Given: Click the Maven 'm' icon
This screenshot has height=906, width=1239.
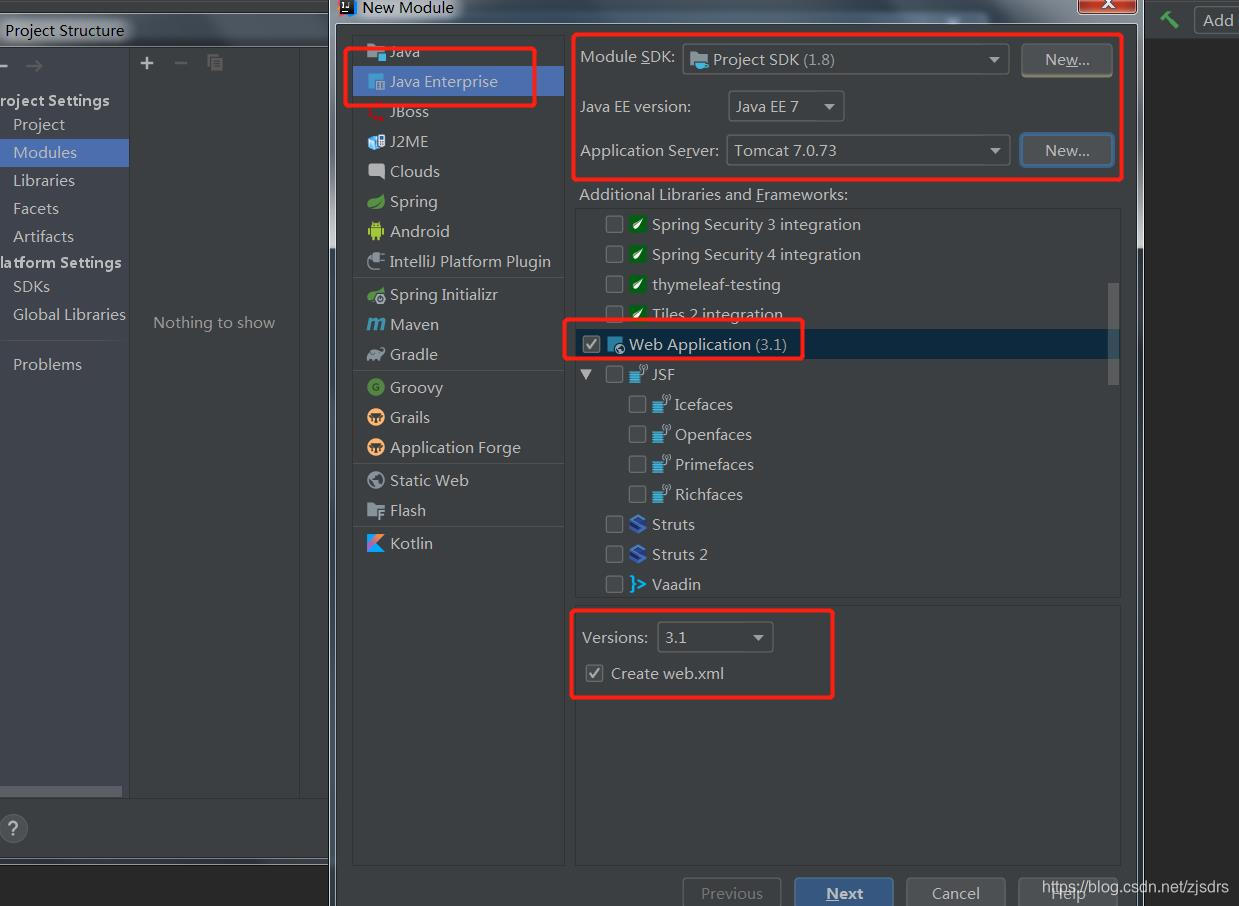Looking at the screenshot, I should click(x=376, y=325).
